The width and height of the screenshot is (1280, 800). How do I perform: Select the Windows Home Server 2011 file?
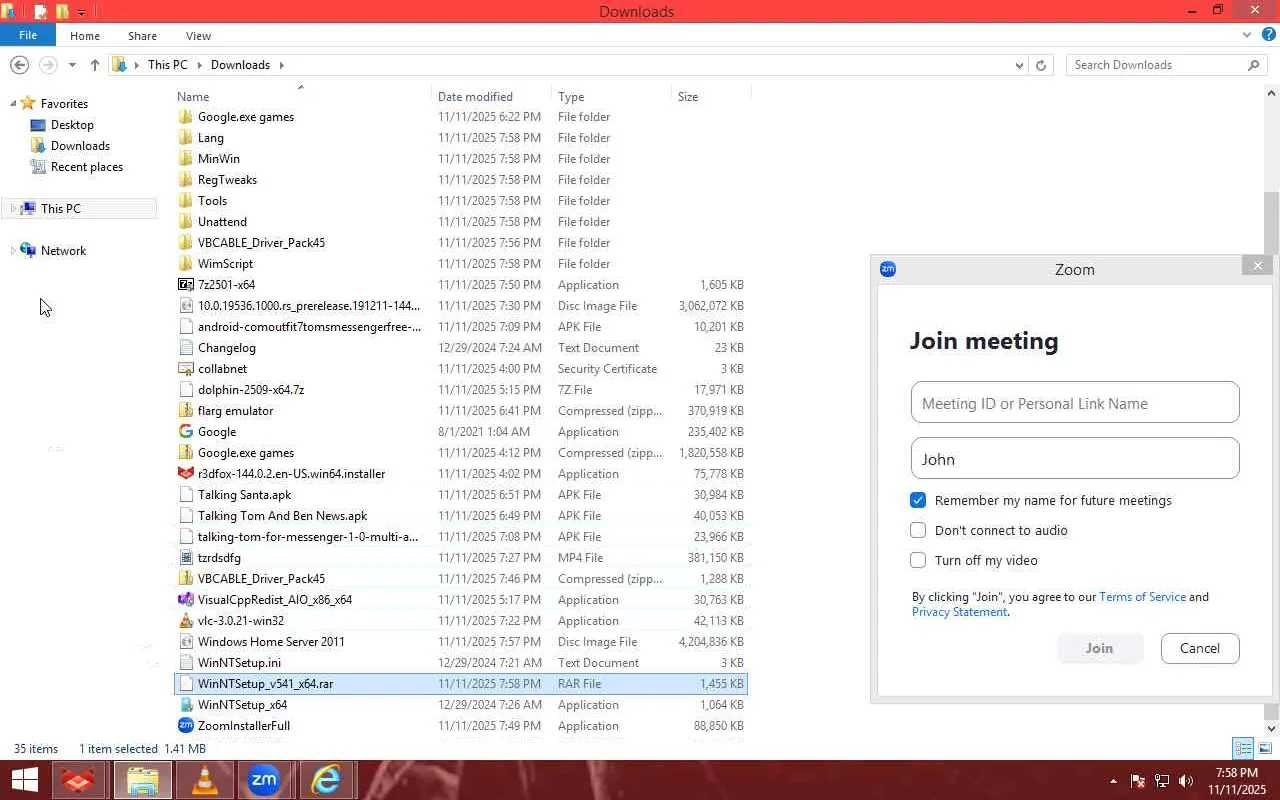point(461,642)
